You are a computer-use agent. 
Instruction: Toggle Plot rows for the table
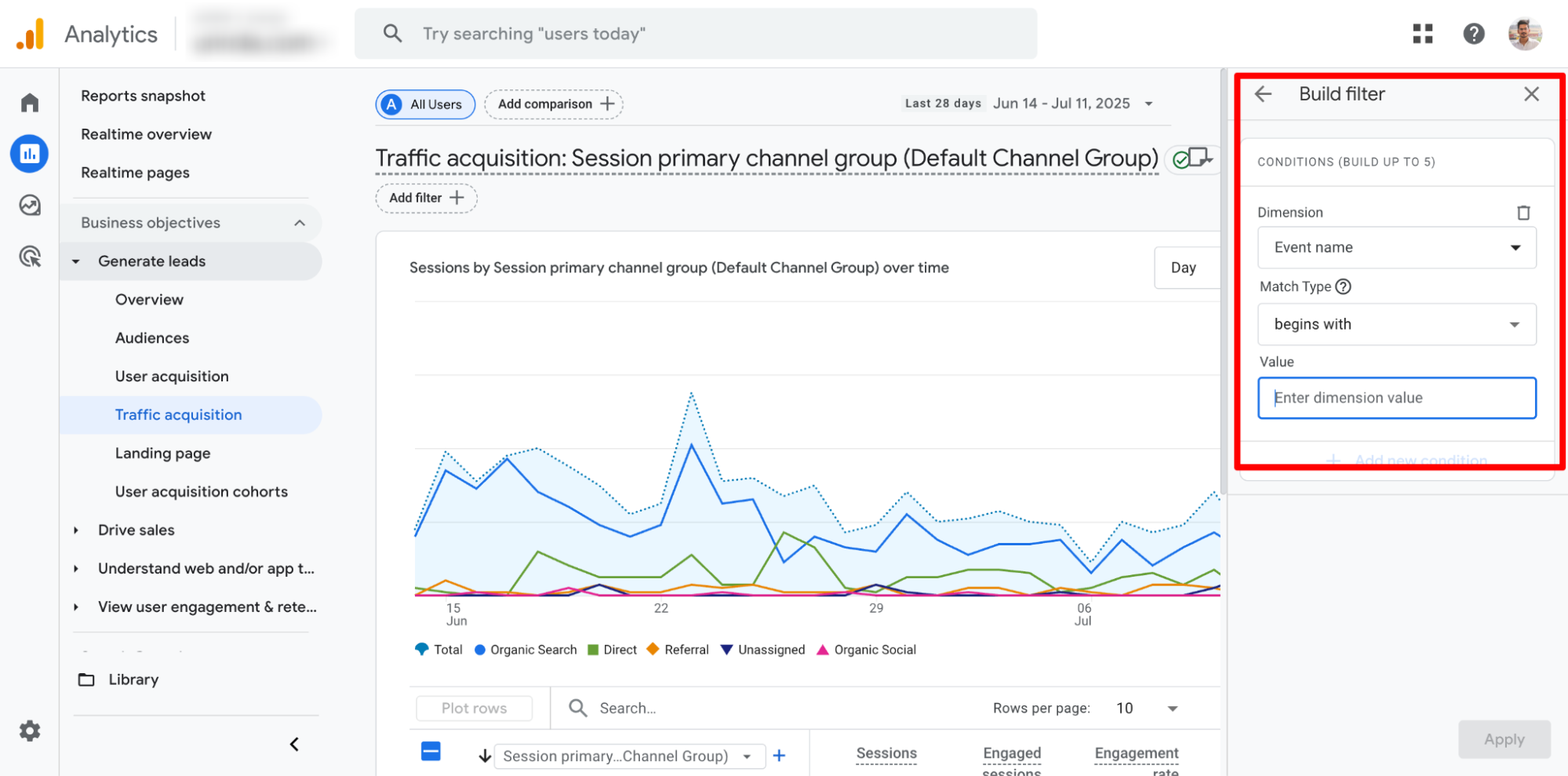474,707
